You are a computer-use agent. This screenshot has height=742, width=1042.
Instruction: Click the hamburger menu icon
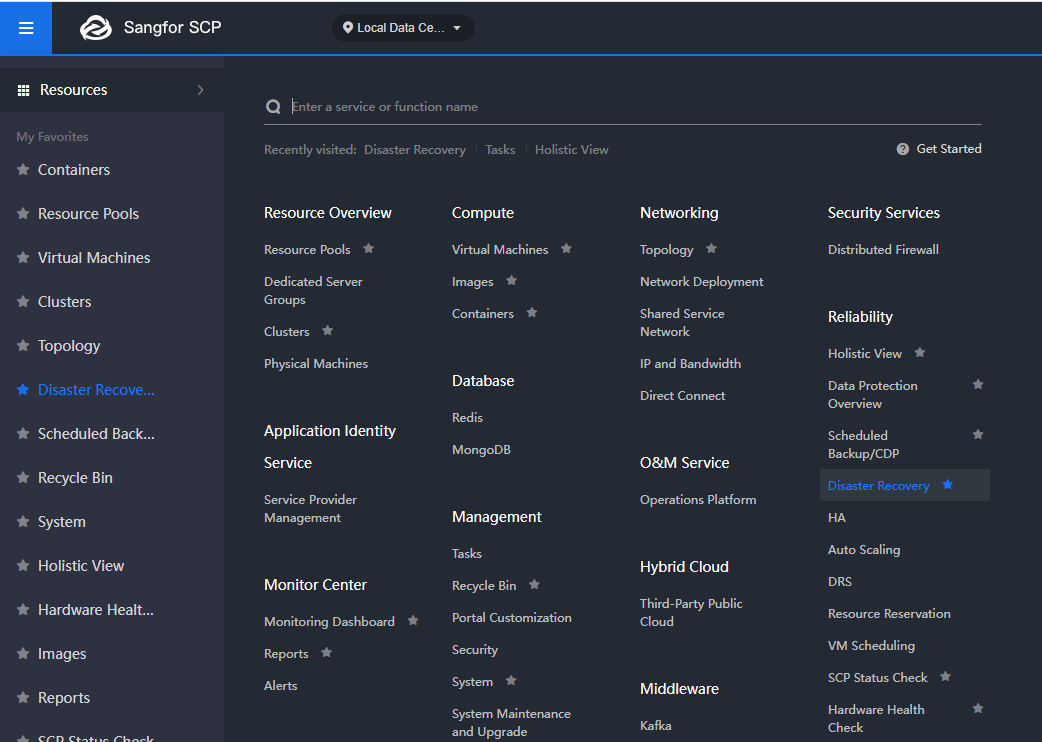pyautogui.click(x=26, y=28)
